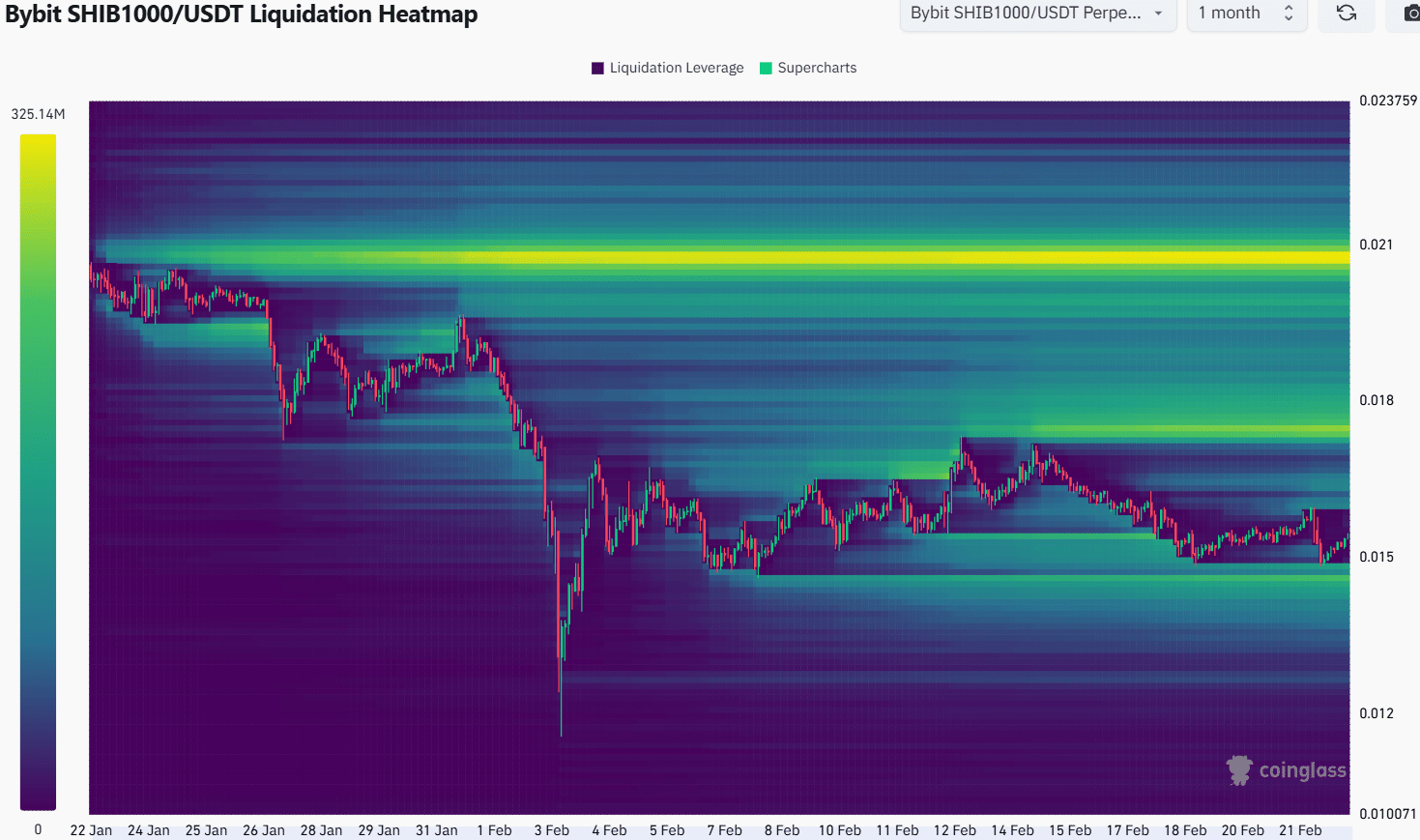Click the 28 Jan date label

tap(321, 830)
